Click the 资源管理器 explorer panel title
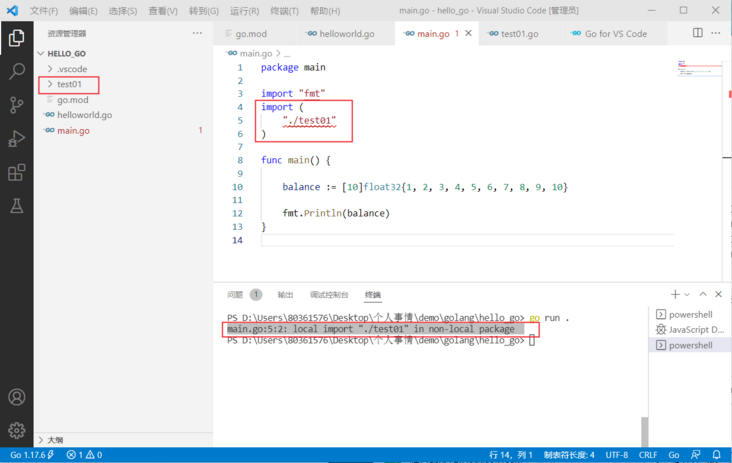Image resolution: width=732 pixels, height=463 pixels. coord(67,34)
